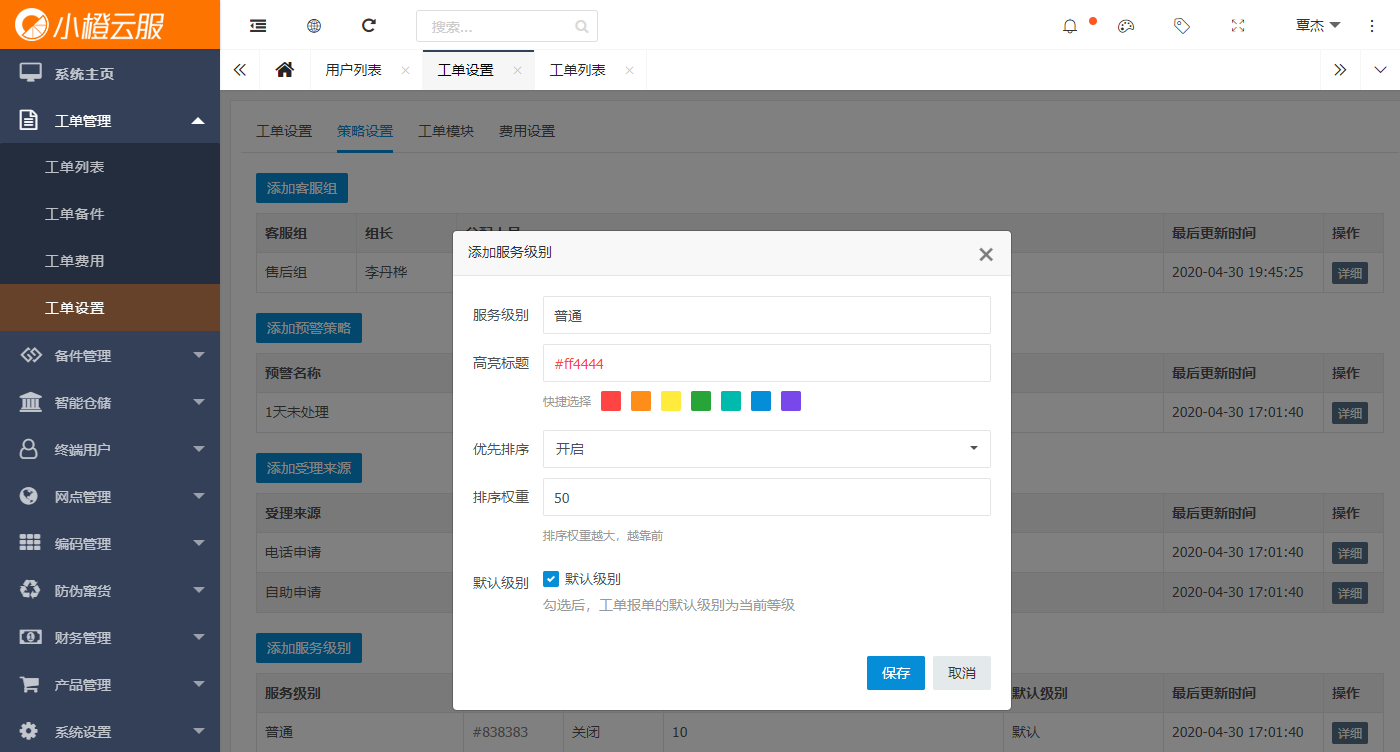1400x752 pixels.
Task: Open the theme palette icon
Action: click(x=1126, y=26)
